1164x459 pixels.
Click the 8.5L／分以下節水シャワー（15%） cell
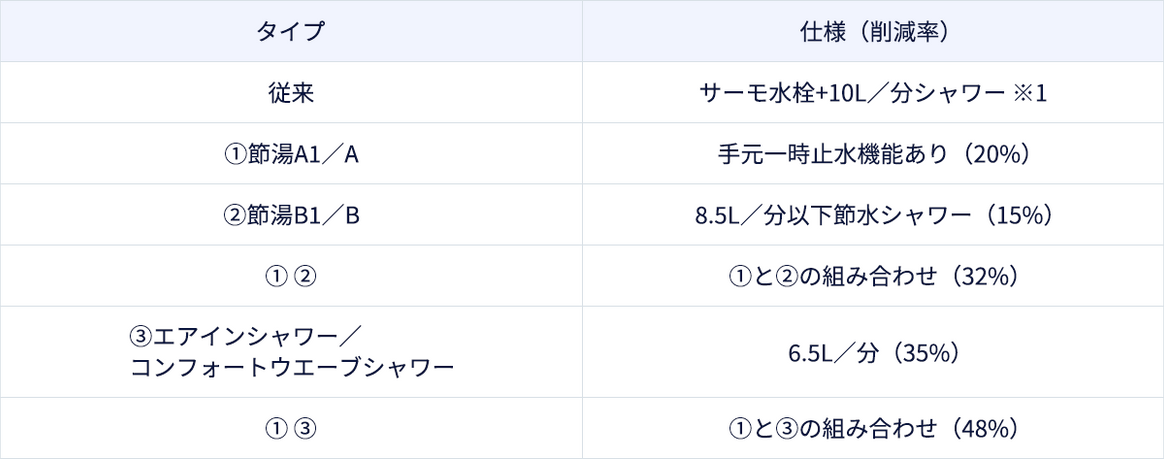[873, 215]
